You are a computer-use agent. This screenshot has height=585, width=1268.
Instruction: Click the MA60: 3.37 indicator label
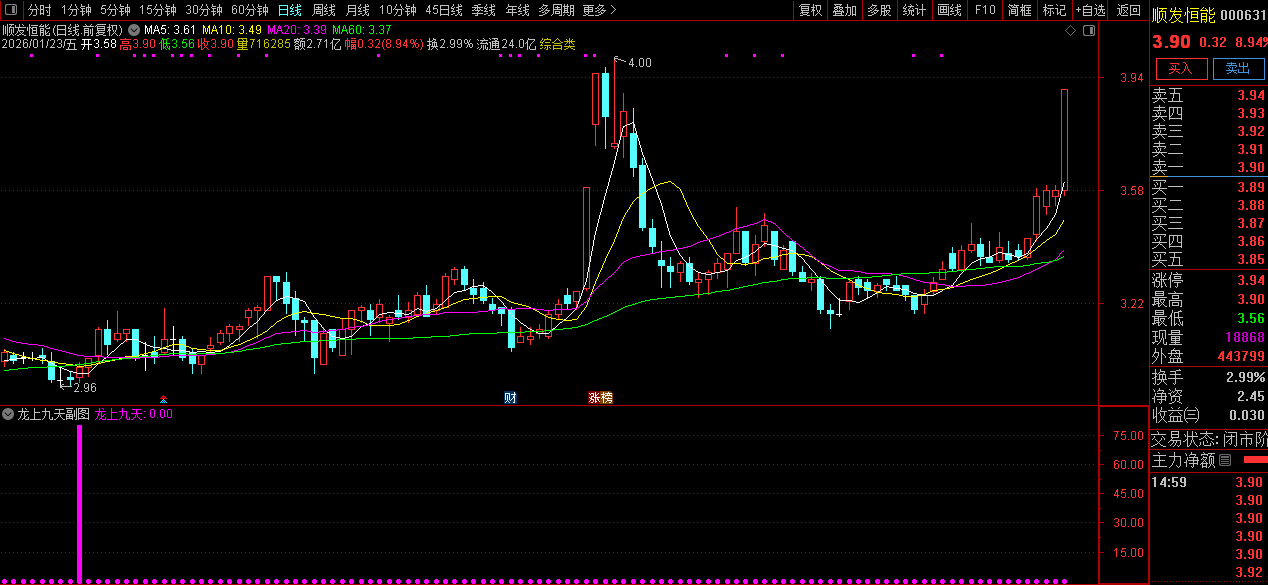[x=362, y=30]
